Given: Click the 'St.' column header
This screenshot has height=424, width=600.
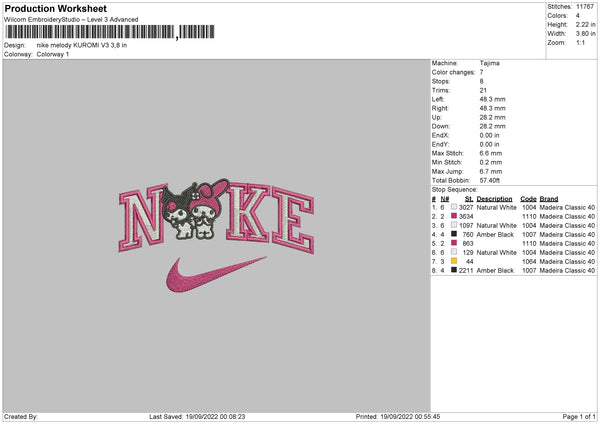Looking at the screenshot, I should [469, 199].
